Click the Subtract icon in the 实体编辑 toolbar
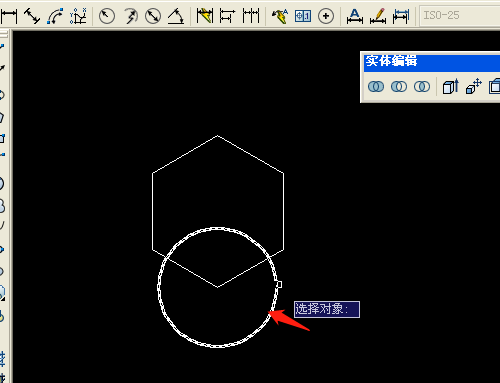This screenshot has height=383, width=500. click(399, 87)
